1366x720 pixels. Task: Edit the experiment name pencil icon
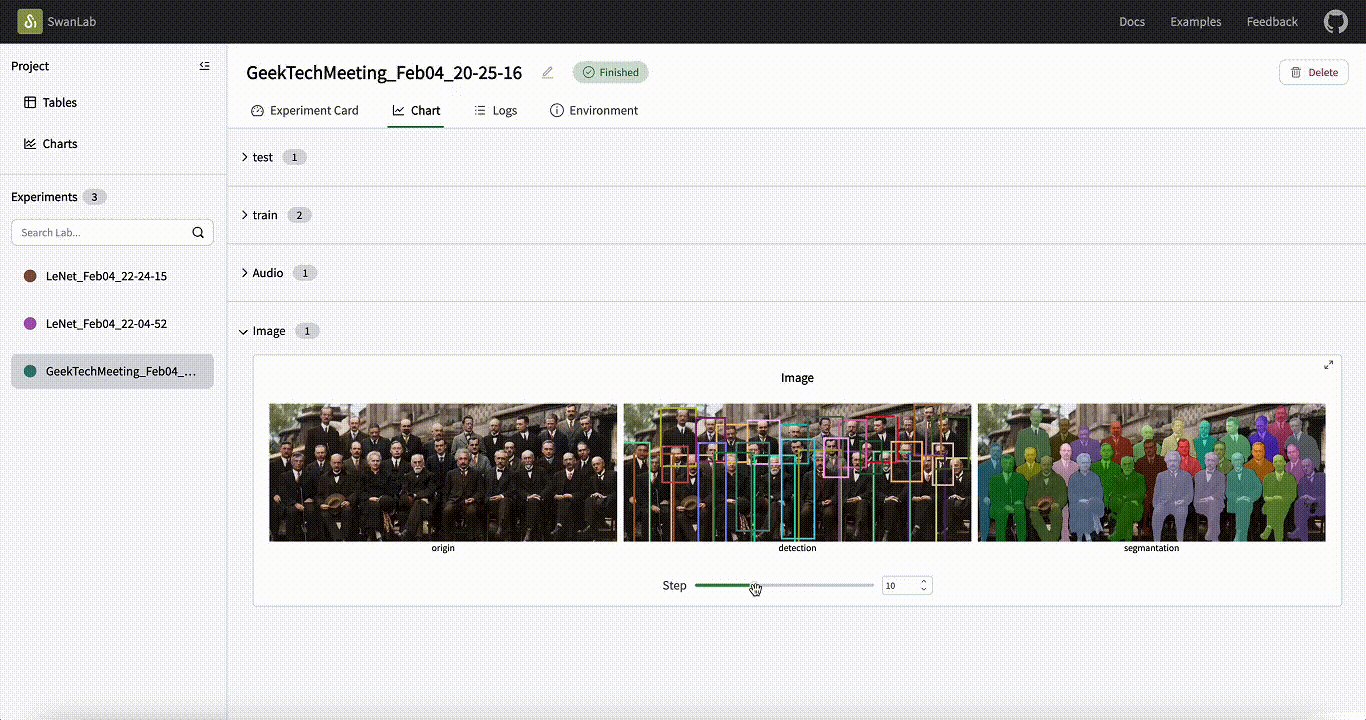pyautogui.click(x=547, y=73)
